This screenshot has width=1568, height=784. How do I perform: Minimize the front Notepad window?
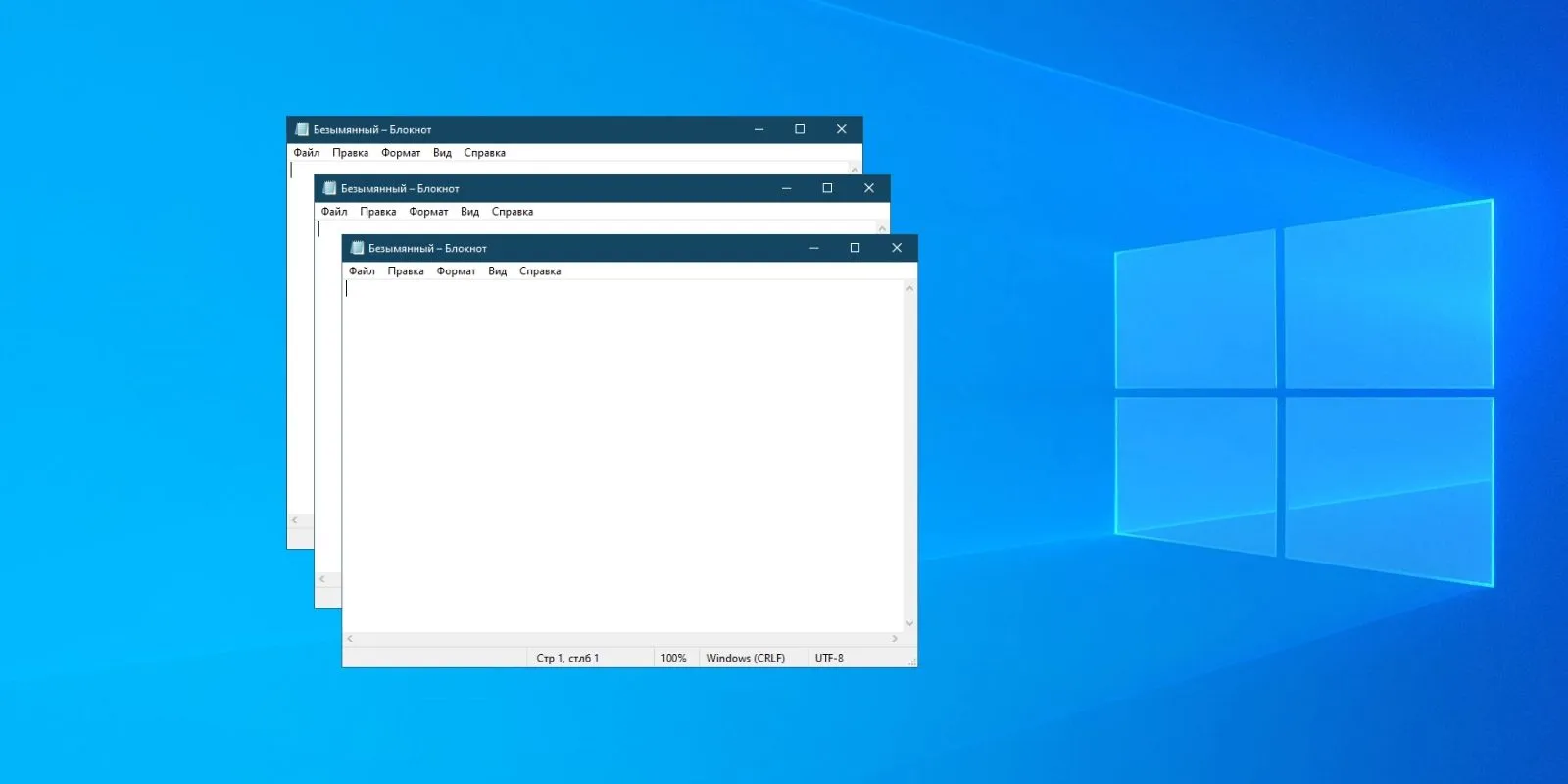coord(813,248)
